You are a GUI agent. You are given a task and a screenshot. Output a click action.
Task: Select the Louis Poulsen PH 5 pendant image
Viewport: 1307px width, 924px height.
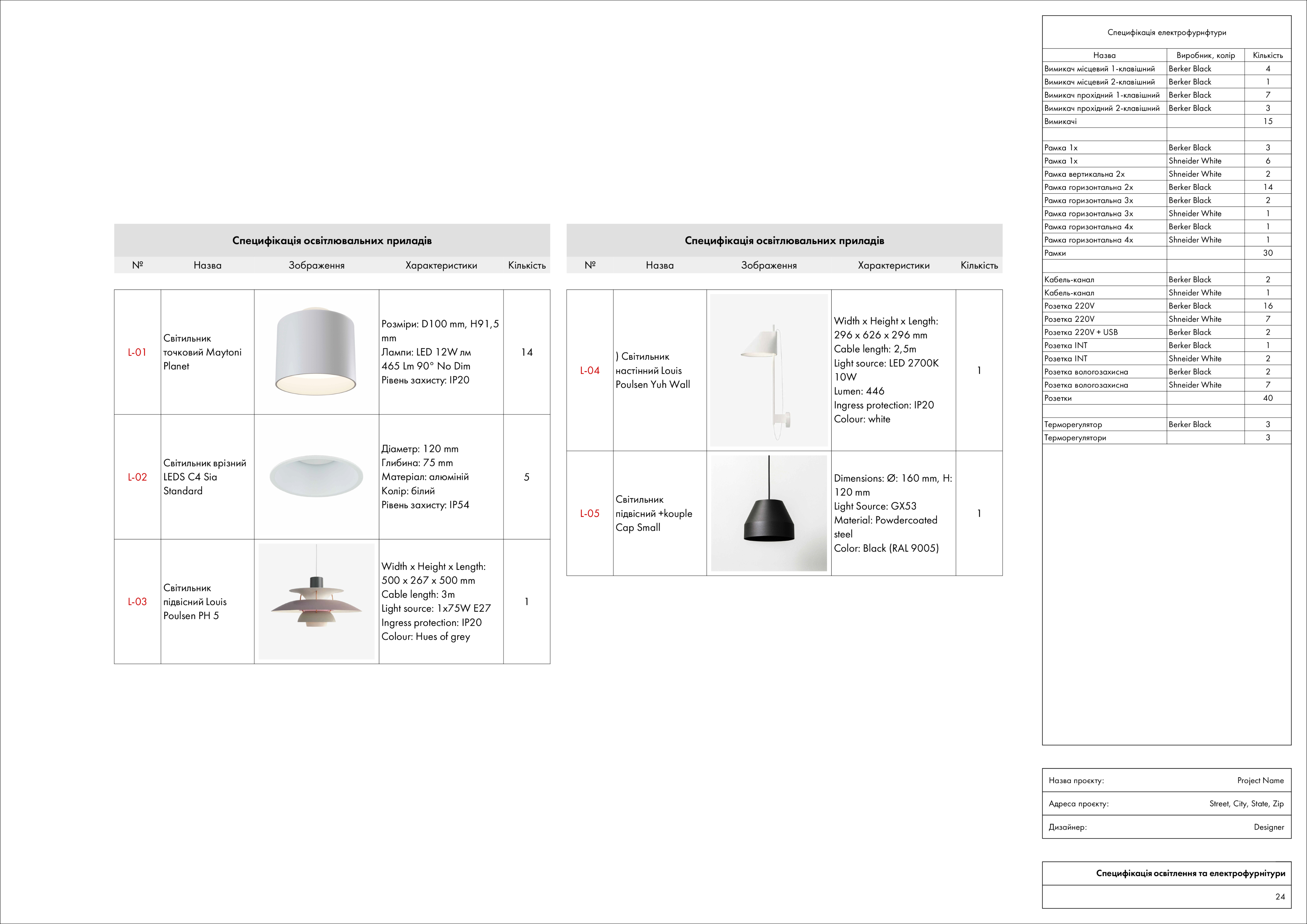pyautogui.click(x=316, y=602)
